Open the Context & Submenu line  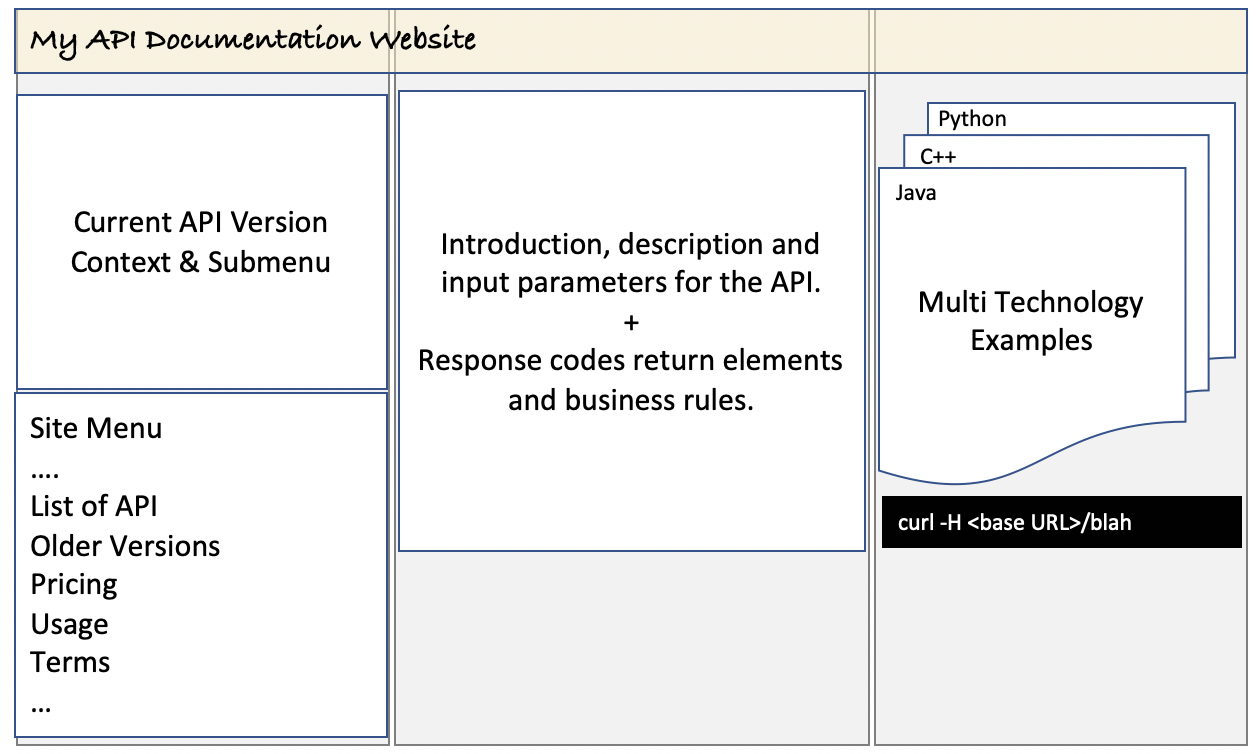click(x=201, y=262)
